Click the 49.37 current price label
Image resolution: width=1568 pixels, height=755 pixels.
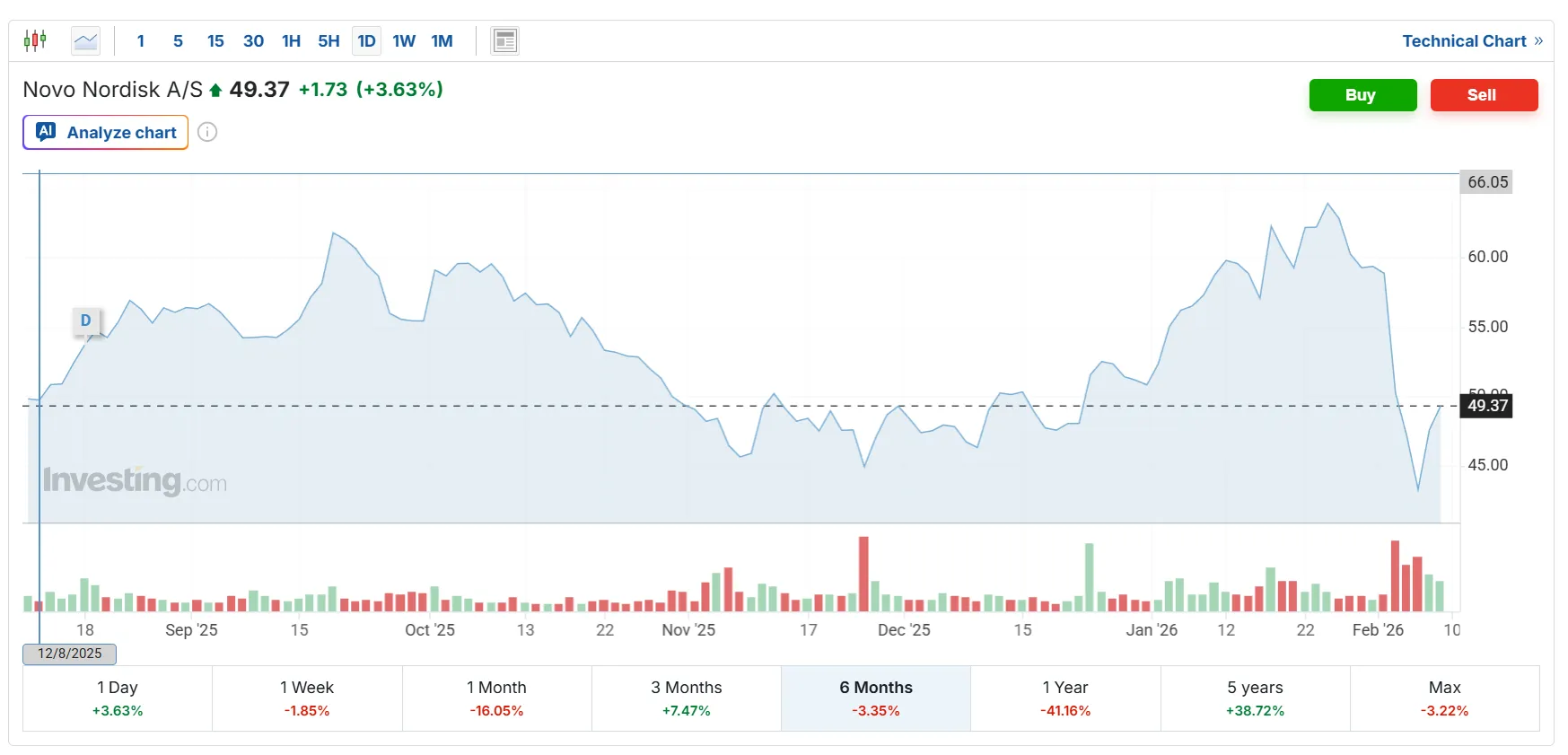pos(1486,406)
